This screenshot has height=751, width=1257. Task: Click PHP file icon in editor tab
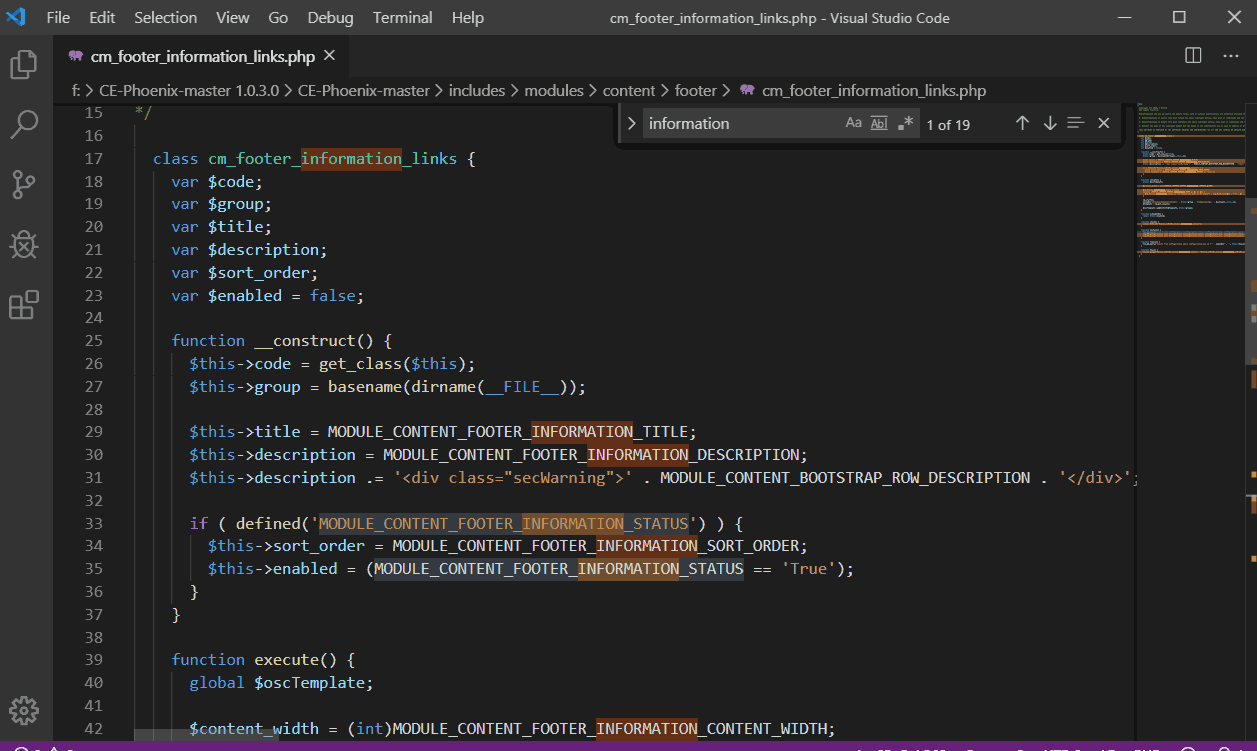click(75, 56)
